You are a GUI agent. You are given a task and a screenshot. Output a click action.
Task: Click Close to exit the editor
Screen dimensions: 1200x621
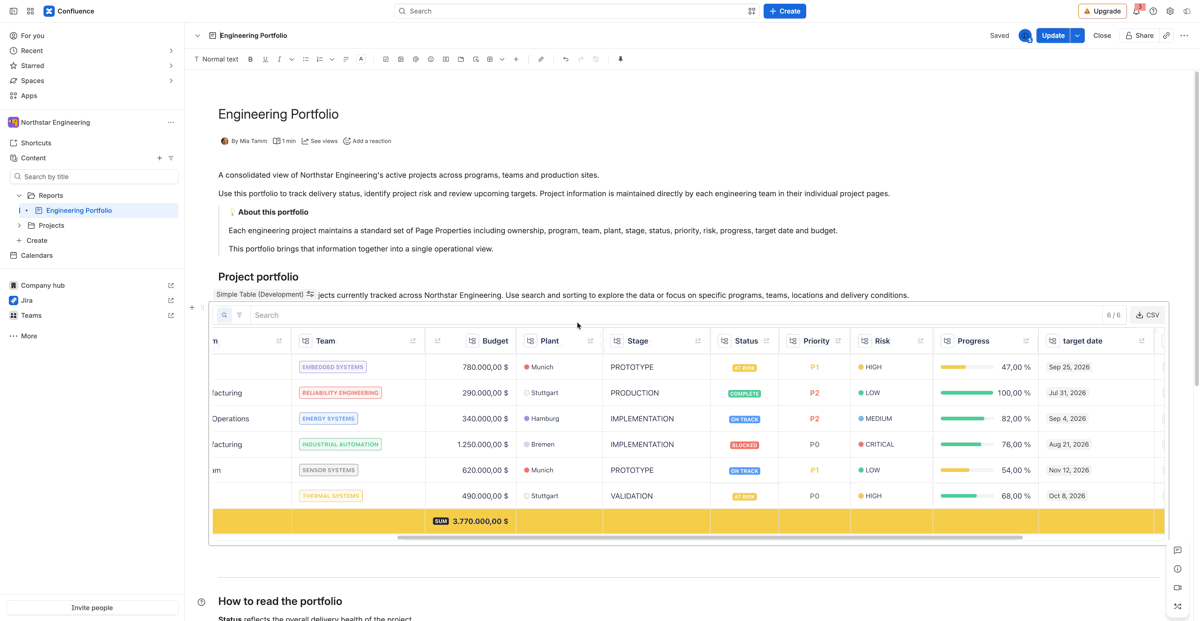(x=1101, y=36)
